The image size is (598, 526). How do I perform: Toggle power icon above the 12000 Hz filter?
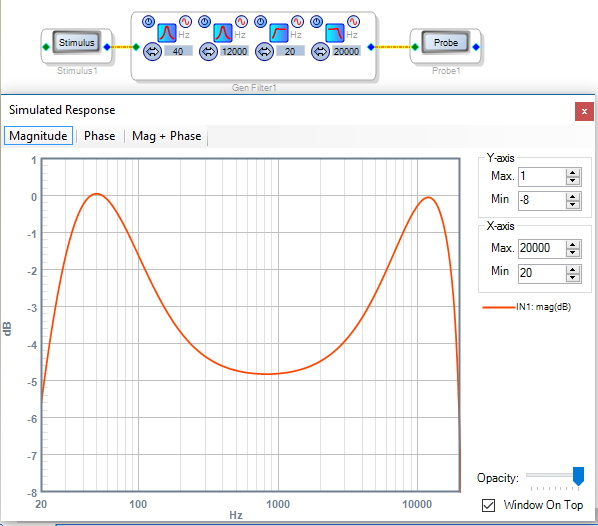[x=204, y=21]
